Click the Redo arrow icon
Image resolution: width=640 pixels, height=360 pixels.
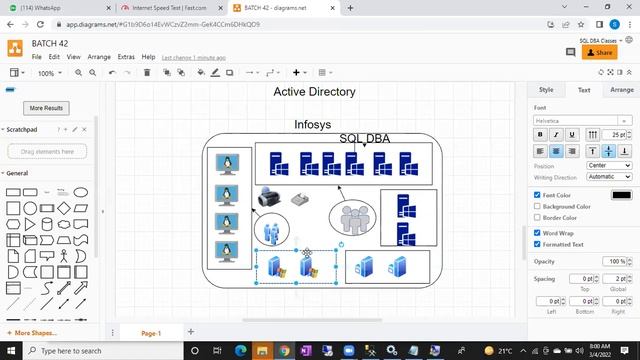pos(127,73)
